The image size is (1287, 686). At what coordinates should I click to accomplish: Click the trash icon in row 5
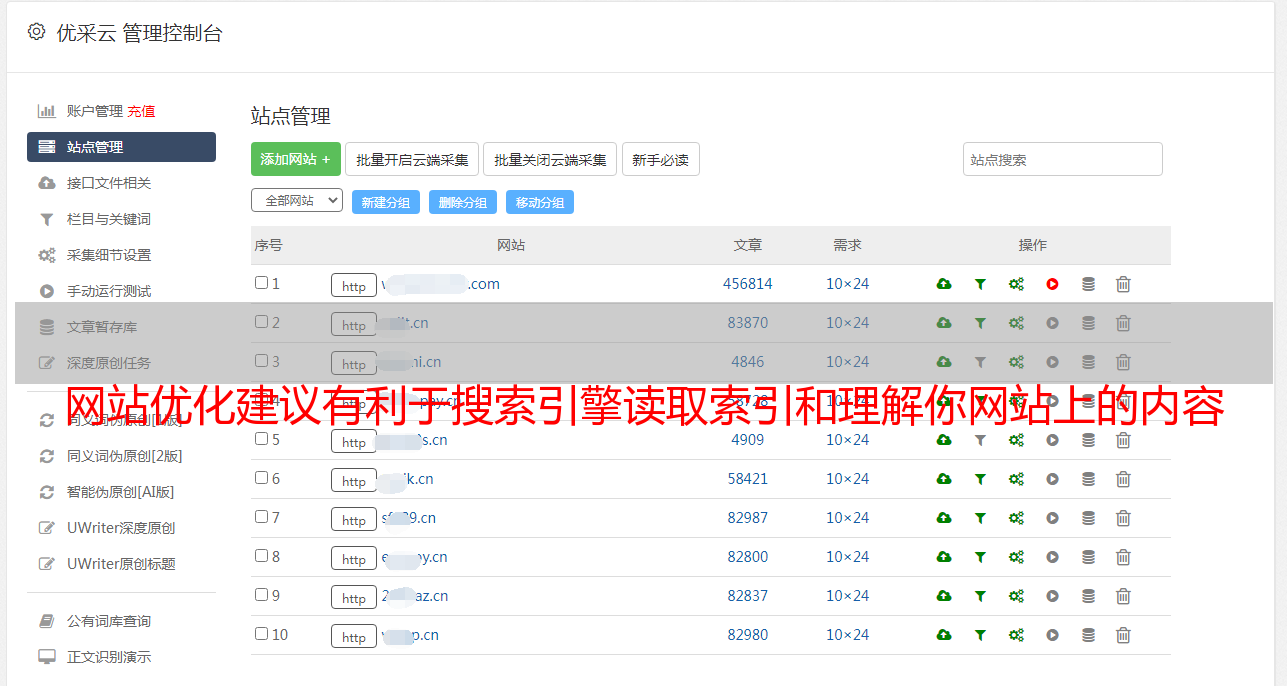1123,440
